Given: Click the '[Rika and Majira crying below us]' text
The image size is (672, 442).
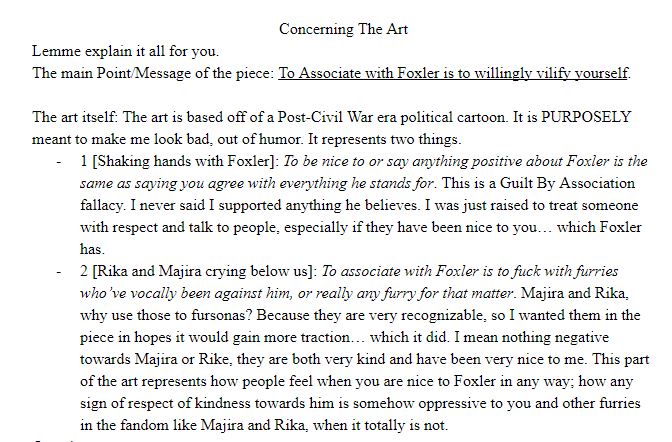Looking at the screenshot, I should click(204, 271).
